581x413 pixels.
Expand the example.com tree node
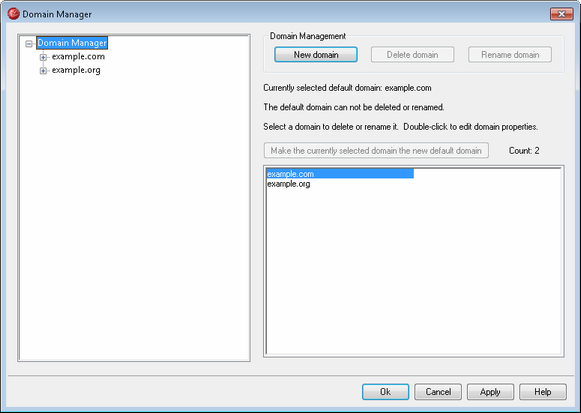coord(43,57)
